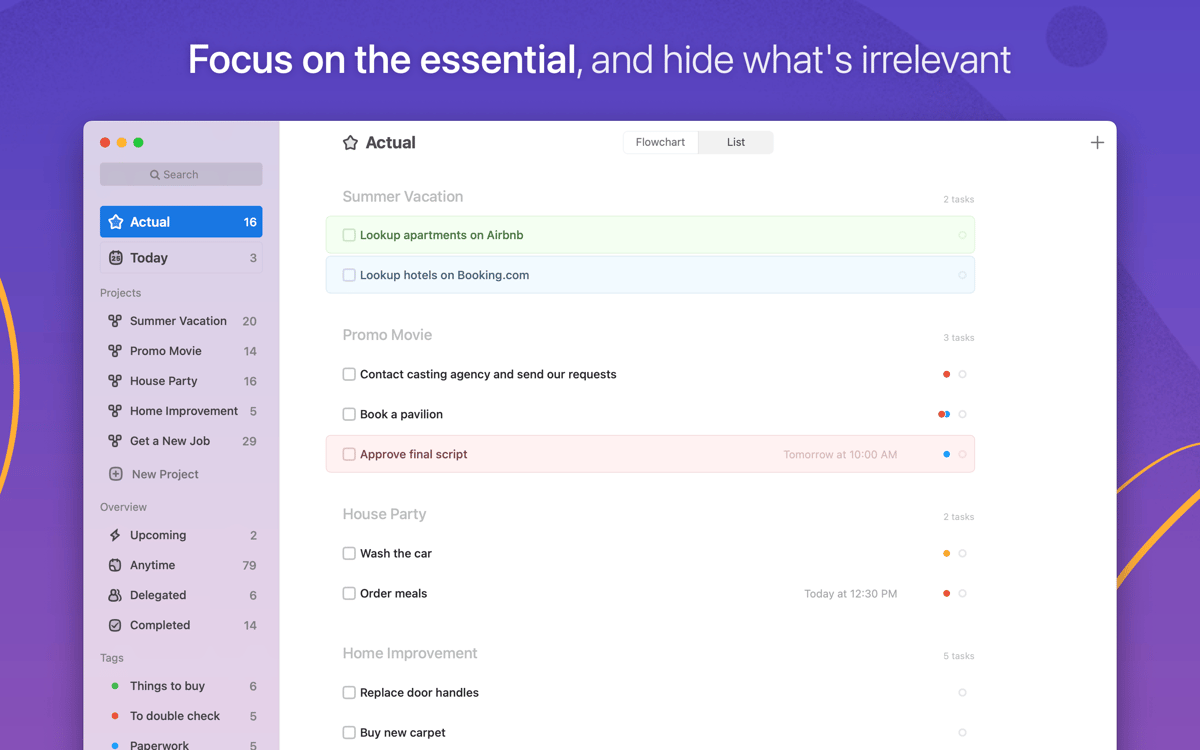Click the Delegated people icon
Image resolution: width=1200 pixels, height=750 pixels.
[115, 595]
